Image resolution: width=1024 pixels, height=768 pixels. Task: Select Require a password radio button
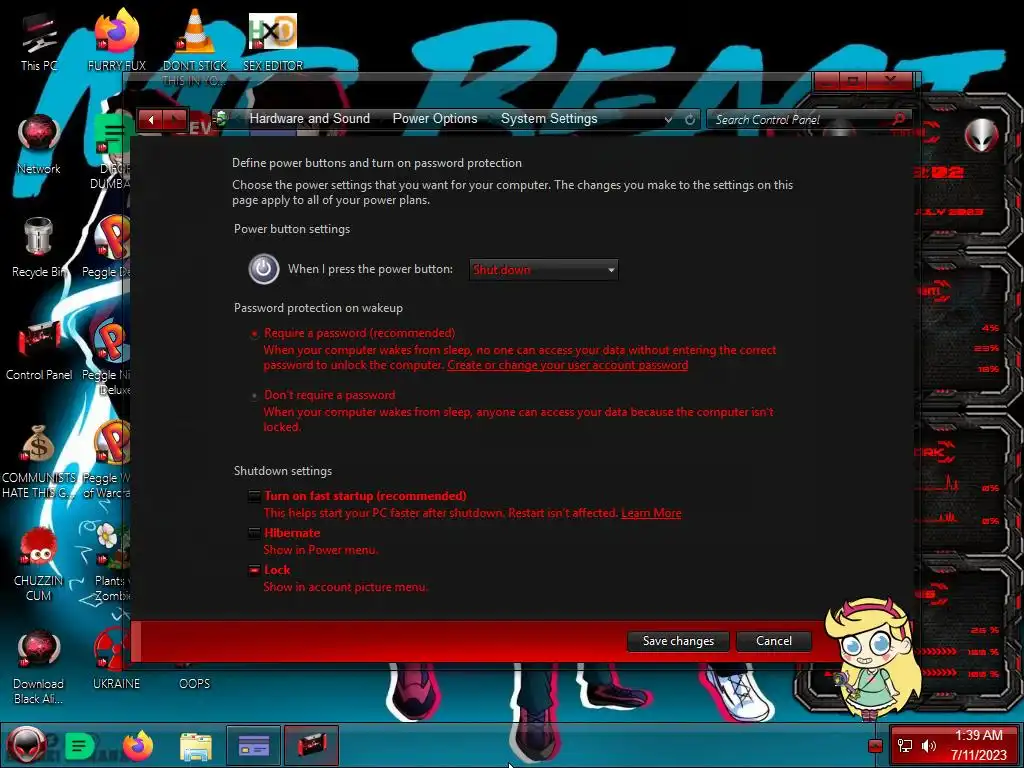[x=254, y=334]
